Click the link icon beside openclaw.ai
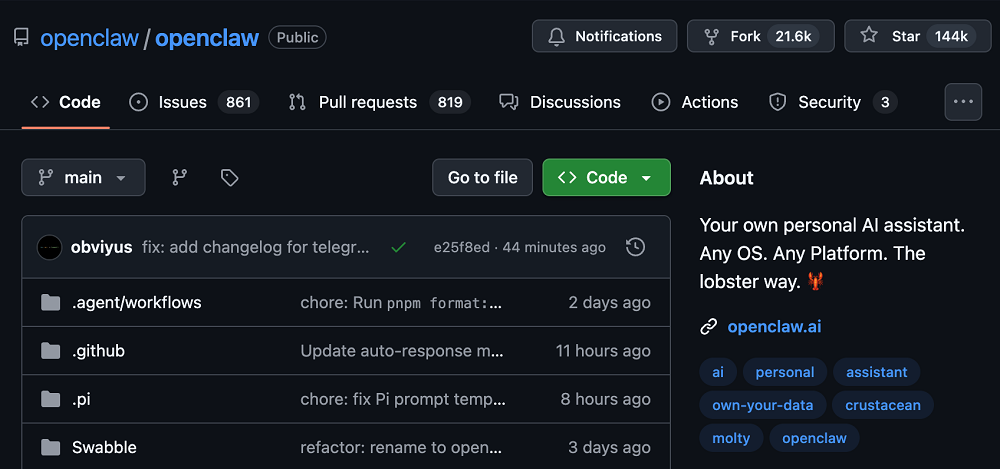Viewport: 1000px width, 469px height. point(709,326)
